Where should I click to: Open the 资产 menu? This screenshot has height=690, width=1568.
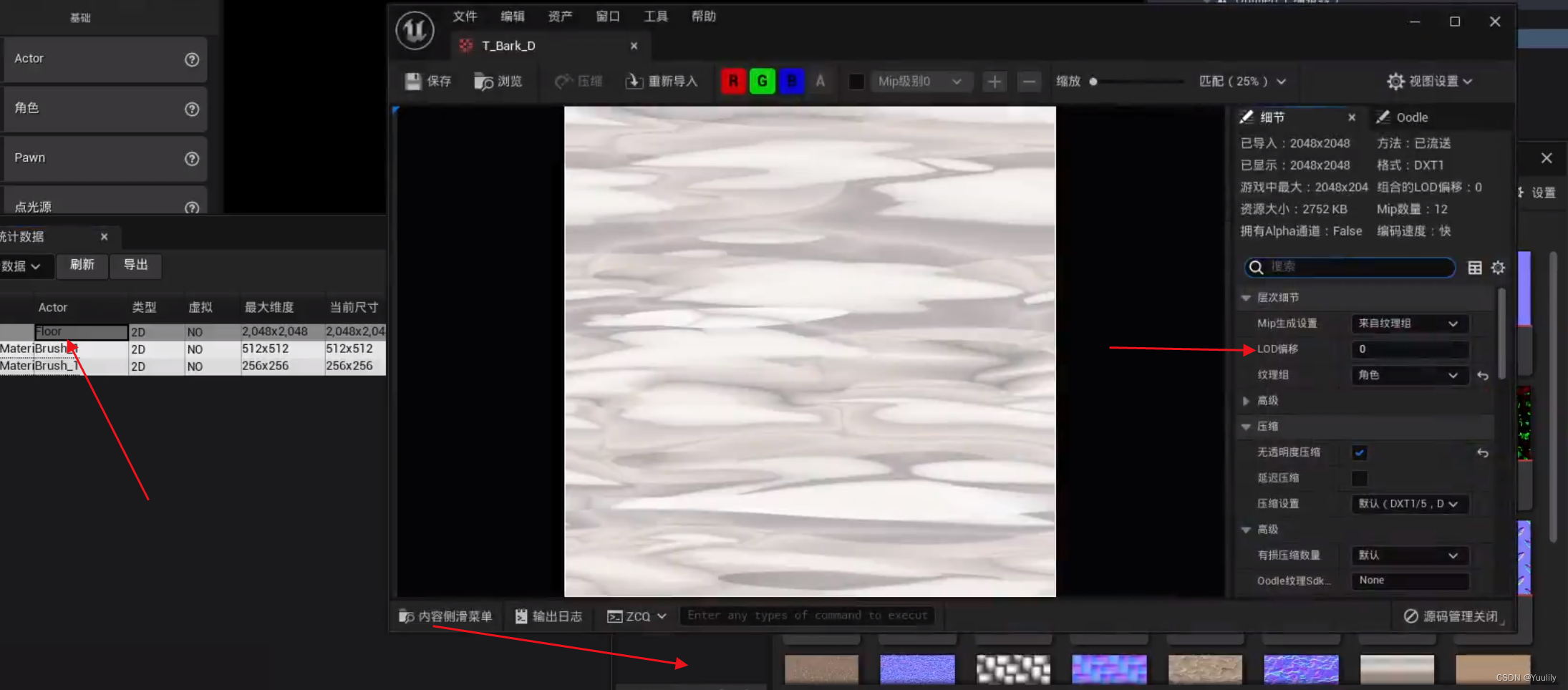(x=561, y=16)
